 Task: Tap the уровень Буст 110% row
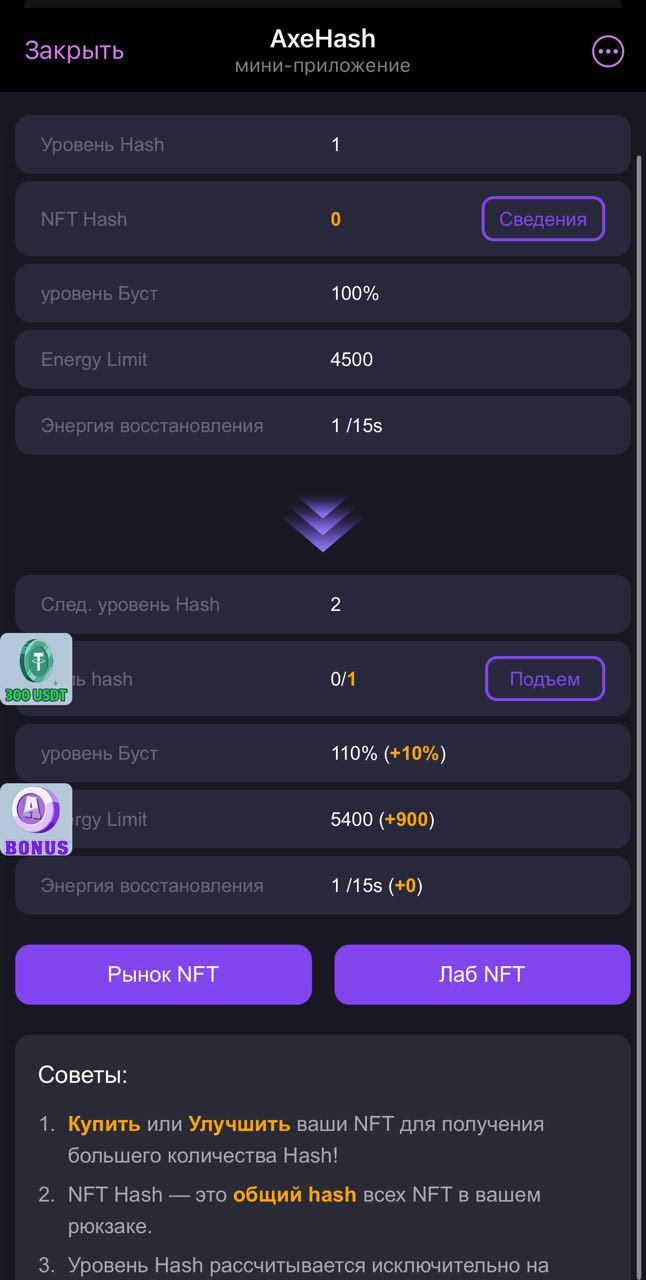pyautogui.click(x=322, y=753)
